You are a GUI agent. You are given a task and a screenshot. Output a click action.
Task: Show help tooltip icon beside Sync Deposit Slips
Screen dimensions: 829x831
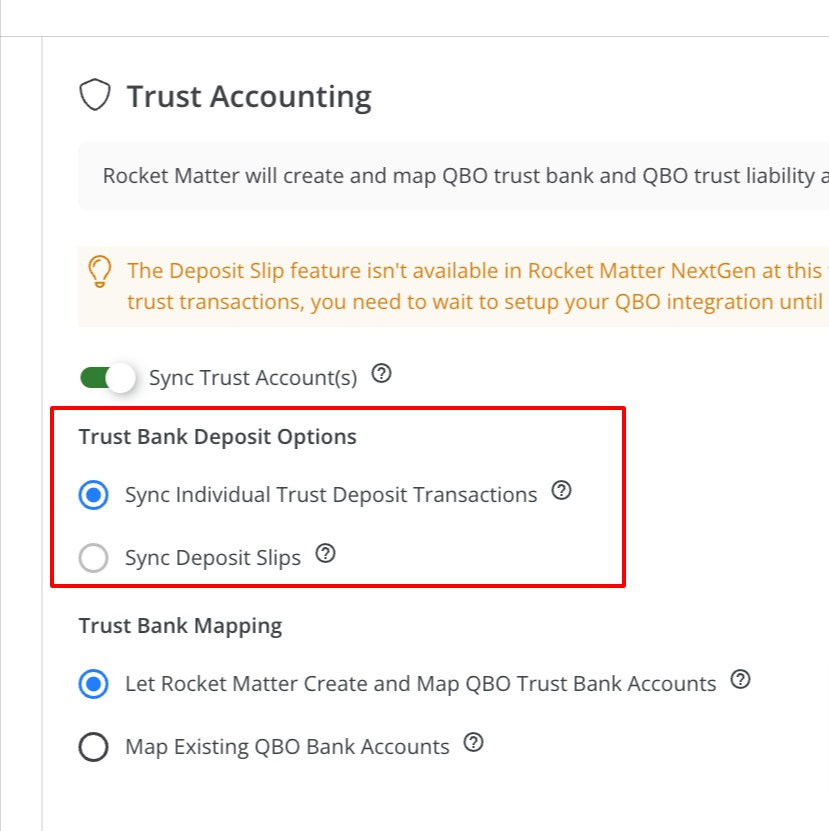pos(325,553)
